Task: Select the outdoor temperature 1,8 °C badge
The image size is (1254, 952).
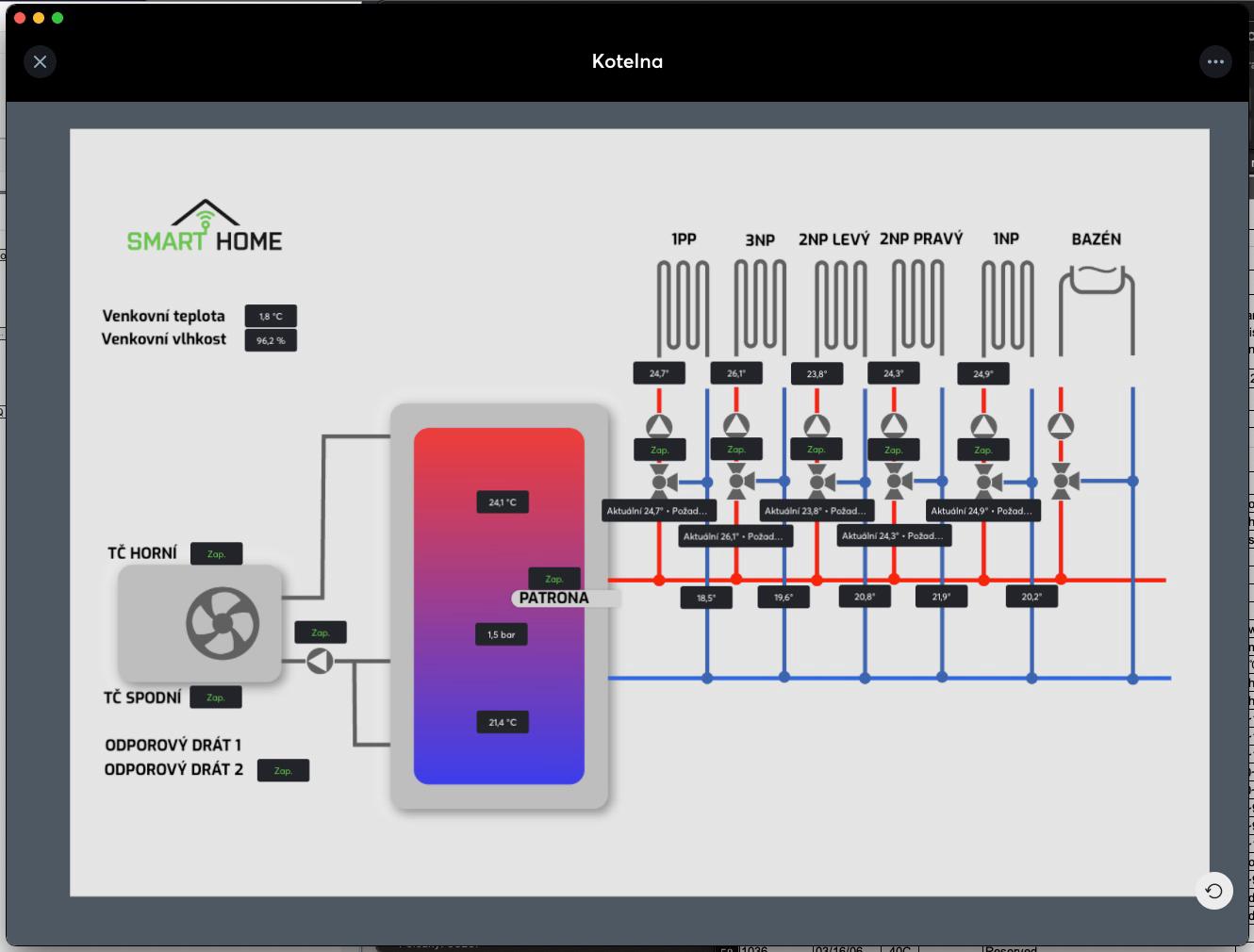Action: [x=271, y=317]
